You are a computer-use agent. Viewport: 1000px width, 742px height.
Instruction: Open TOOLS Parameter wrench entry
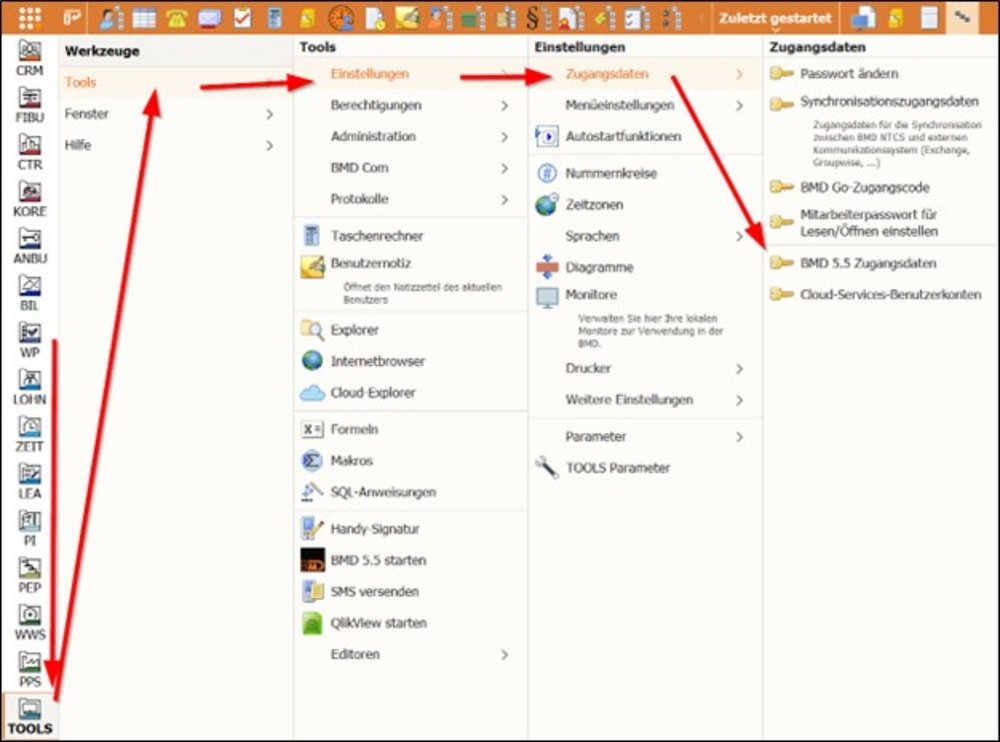point(617,468)
